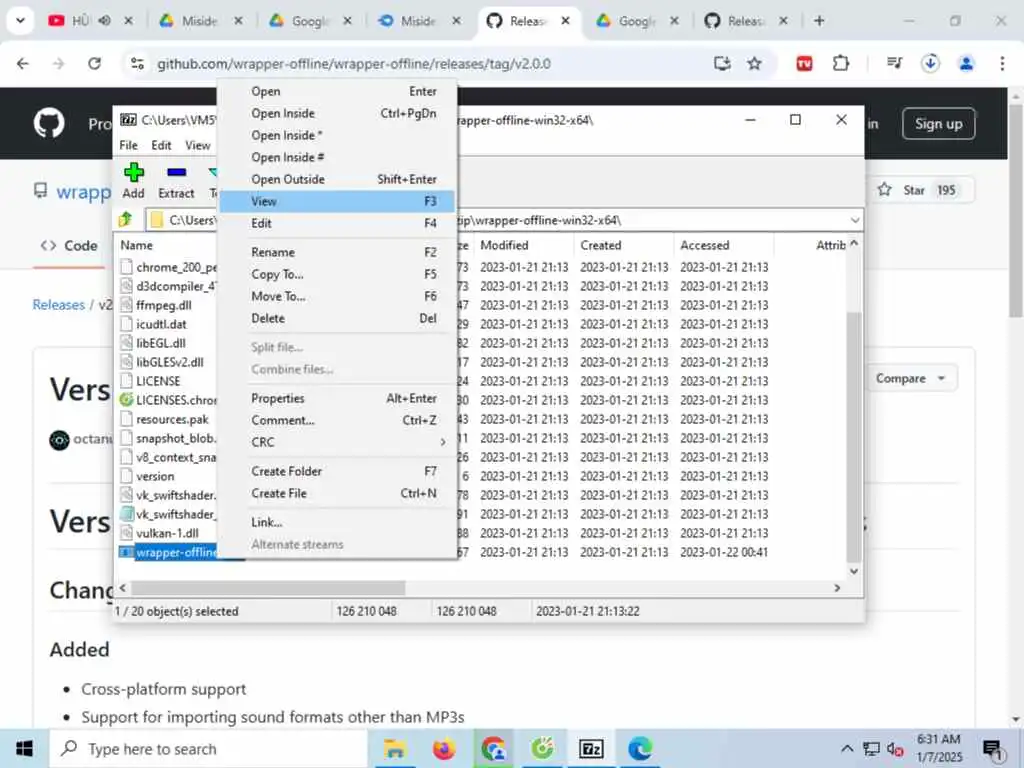
Task: Select Rename in the context menu
Action: [x=338, y=252]
